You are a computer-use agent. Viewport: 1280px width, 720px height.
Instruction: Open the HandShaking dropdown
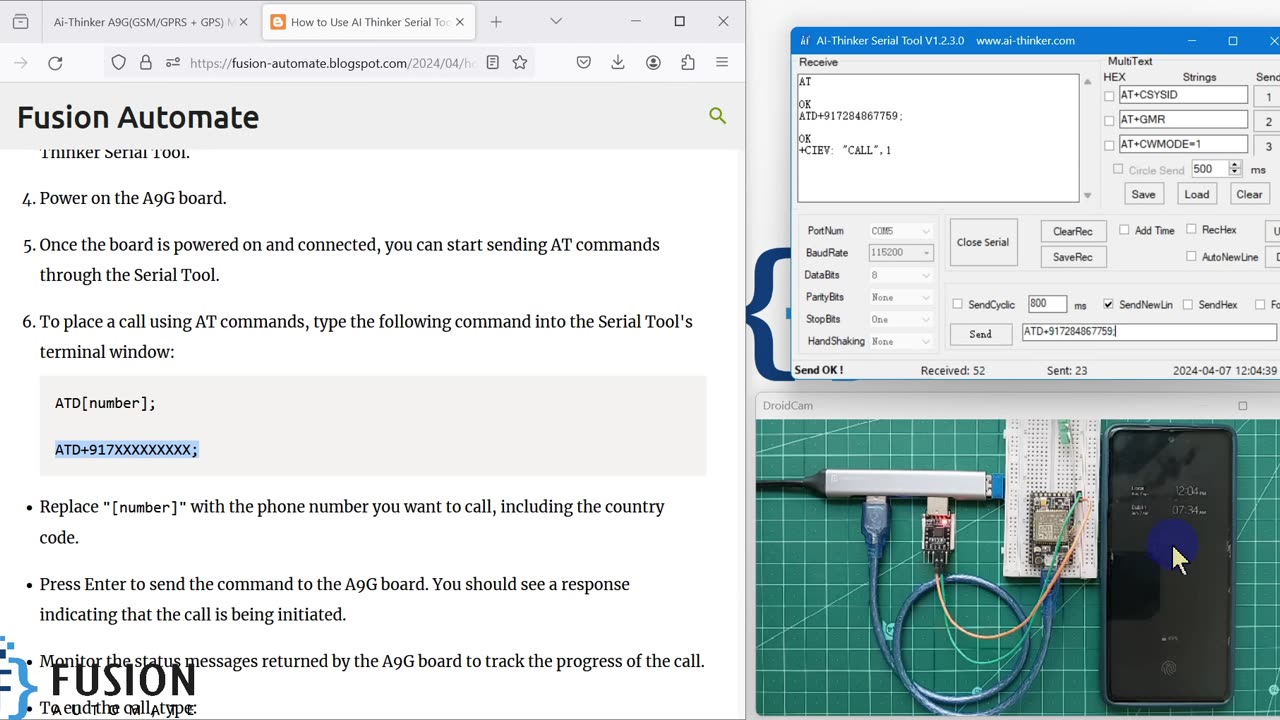tap(901, 341)
